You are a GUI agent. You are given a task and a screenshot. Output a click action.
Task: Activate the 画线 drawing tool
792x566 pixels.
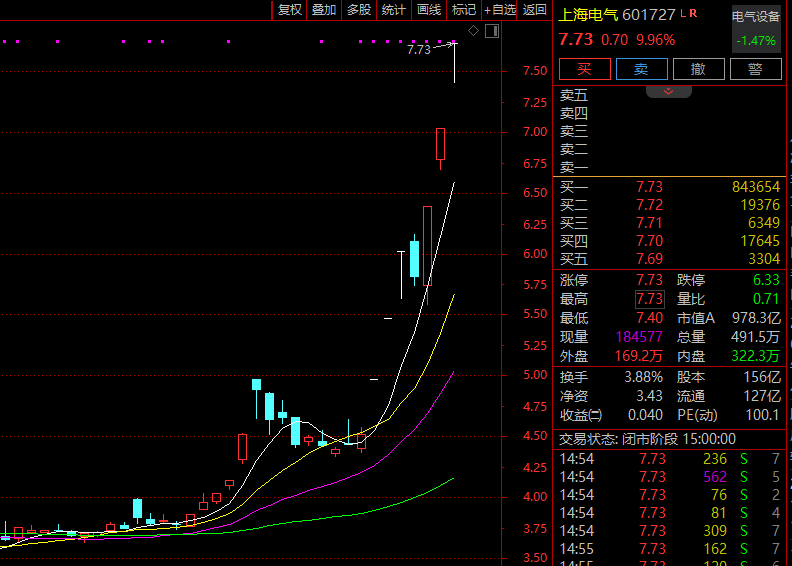coord(429,10)
